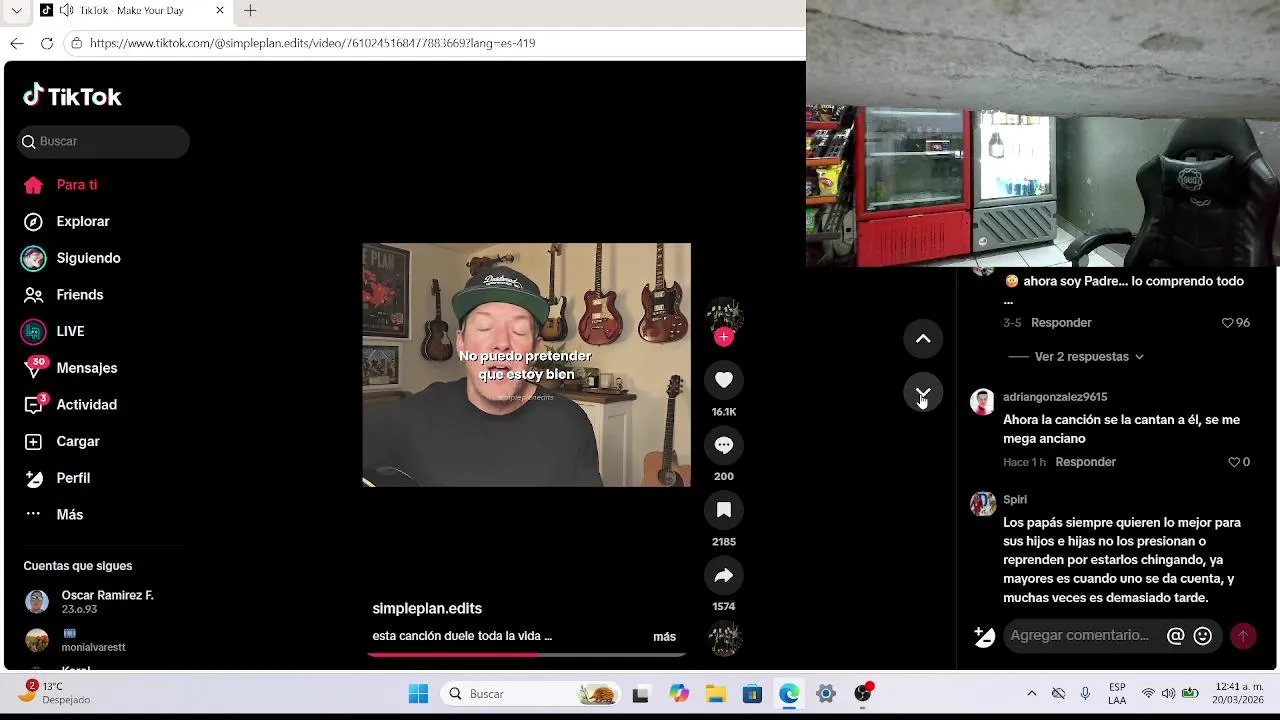Click the microphone tray icon

[x=1085, y=694]
